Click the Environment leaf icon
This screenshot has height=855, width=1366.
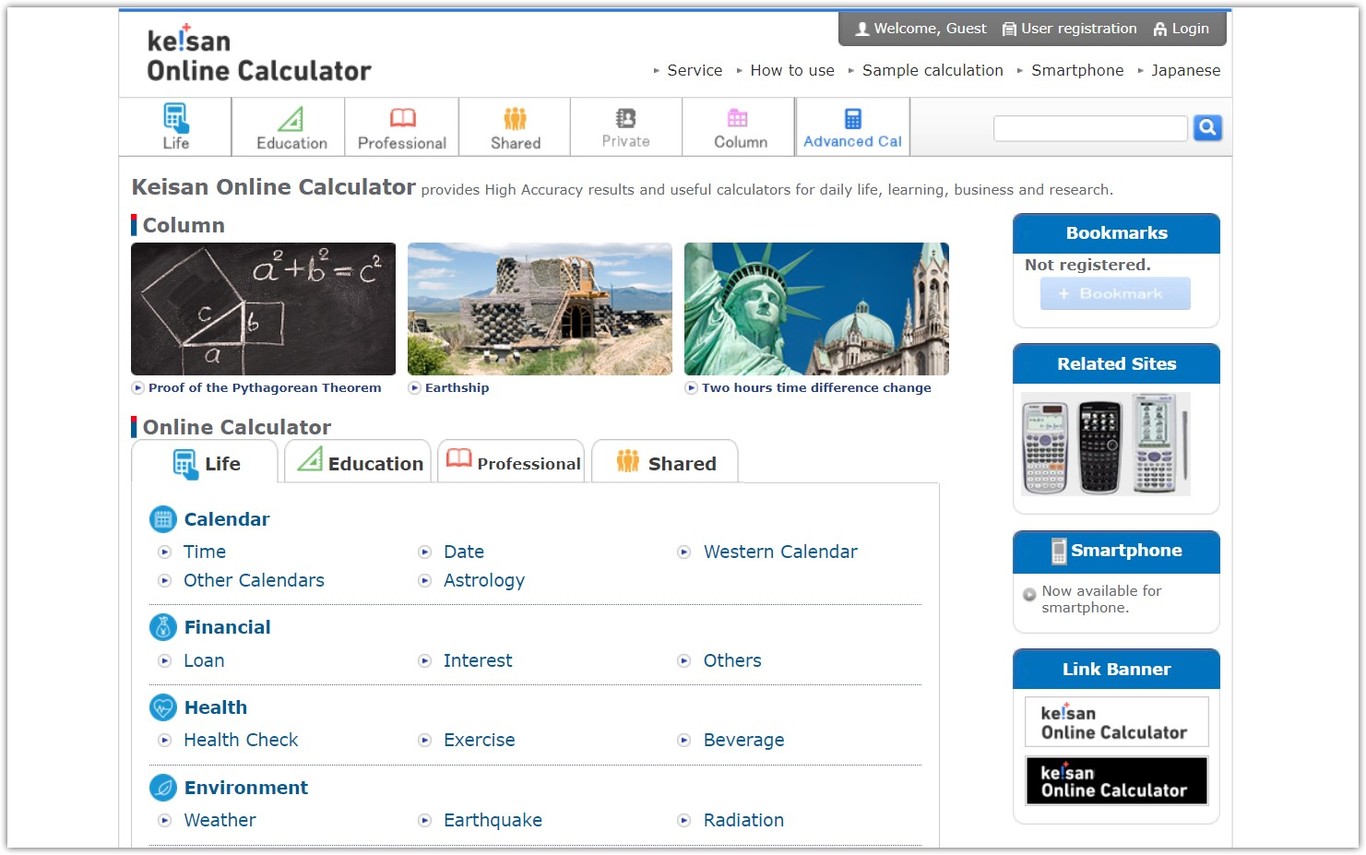point(163,787)
